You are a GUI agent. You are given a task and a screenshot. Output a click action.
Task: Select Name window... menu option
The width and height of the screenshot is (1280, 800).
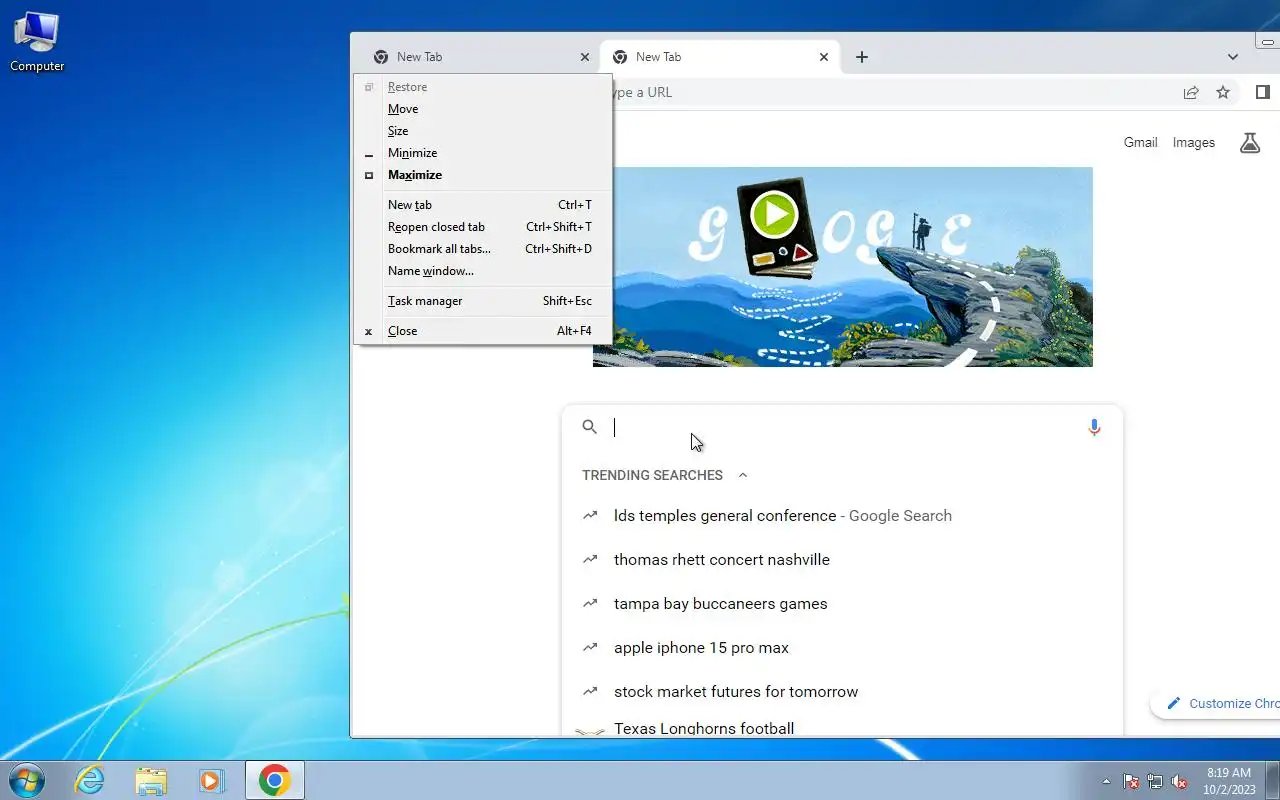click(x=482, y=271)
